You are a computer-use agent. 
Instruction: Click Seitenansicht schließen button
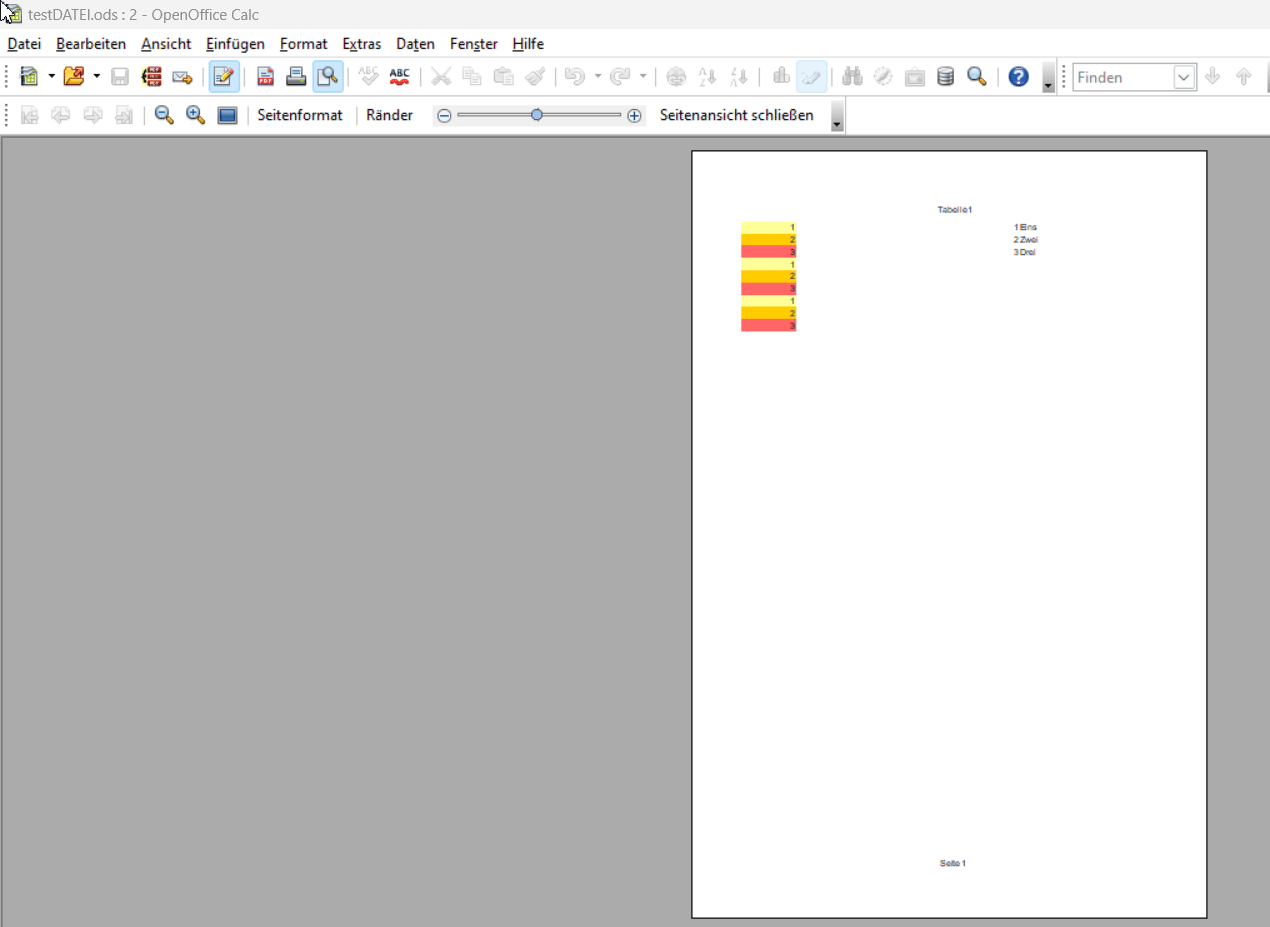coord(737,115)
